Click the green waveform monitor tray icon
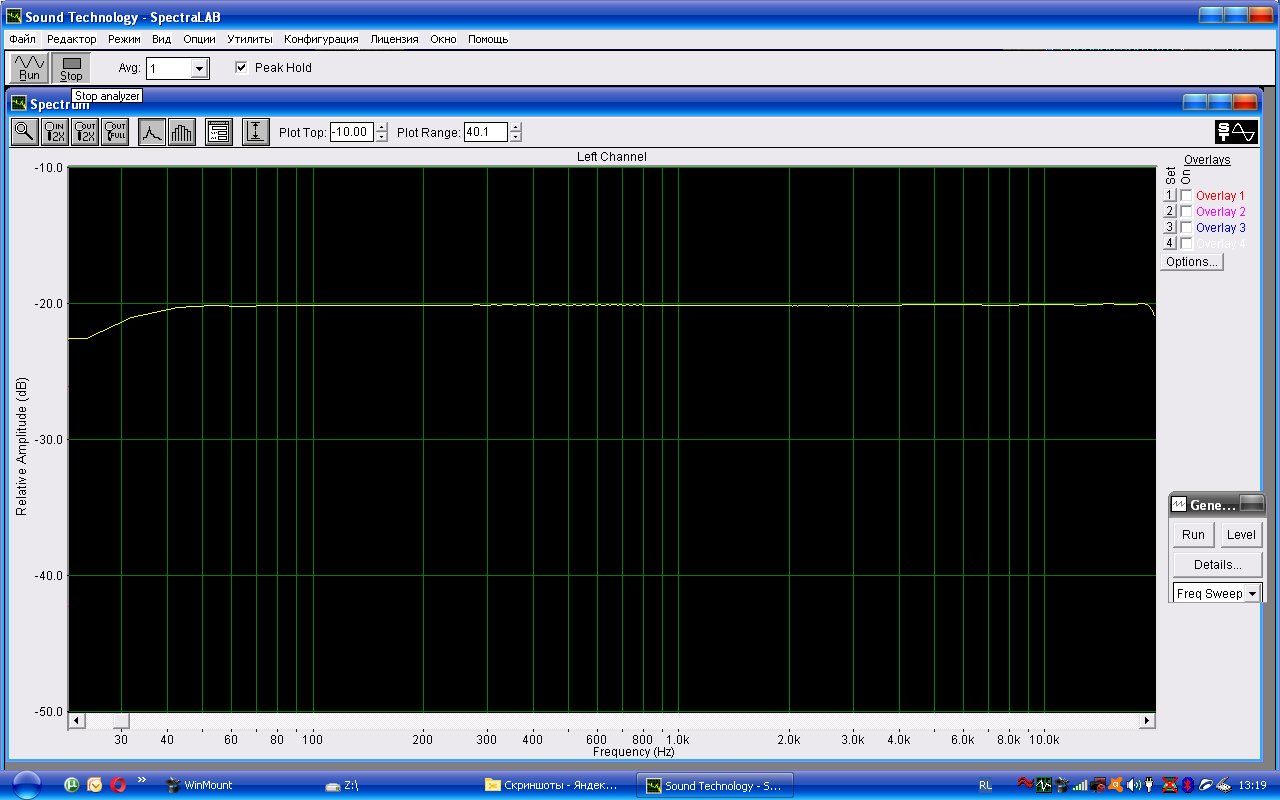Image resolution: width=1280 pixels, height=800 pixels. [1044, 785]
